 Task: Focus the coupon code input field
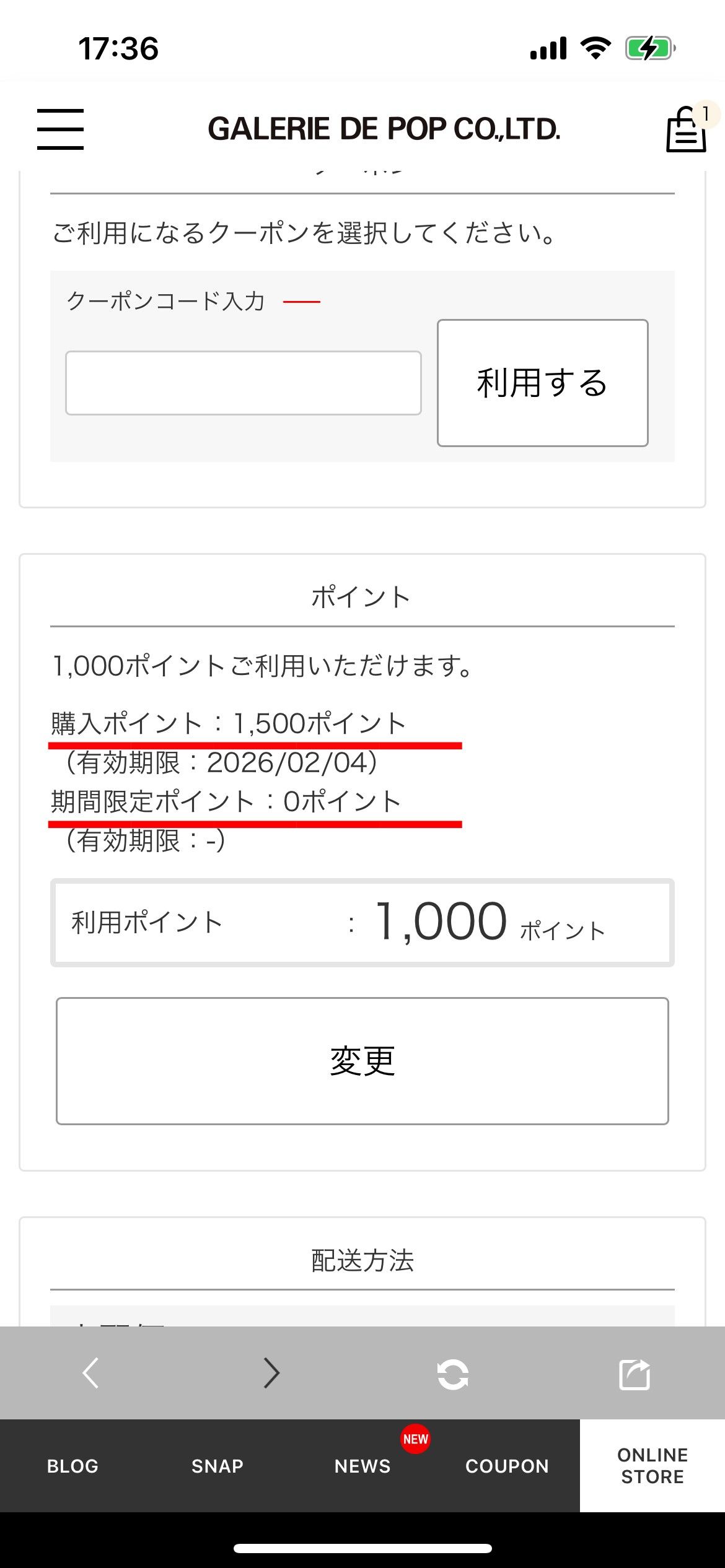(244, 383)
